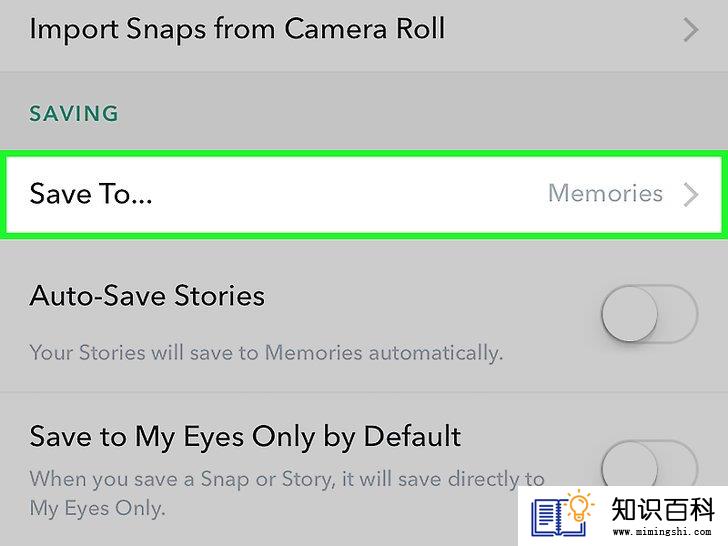728x546 pixels.
Task: Click the Import Snaps label text
Action: [237, 29]
